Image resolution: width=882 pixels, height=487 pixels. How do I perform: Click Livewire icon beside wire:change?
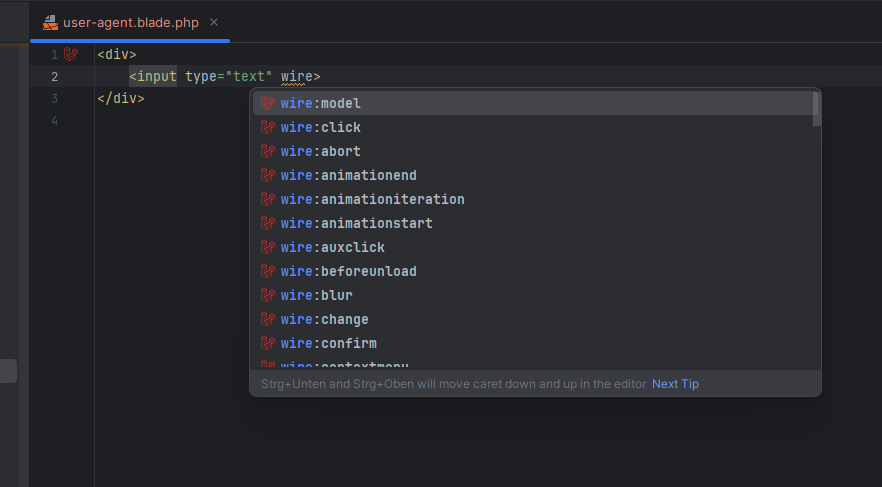(268, 319)
